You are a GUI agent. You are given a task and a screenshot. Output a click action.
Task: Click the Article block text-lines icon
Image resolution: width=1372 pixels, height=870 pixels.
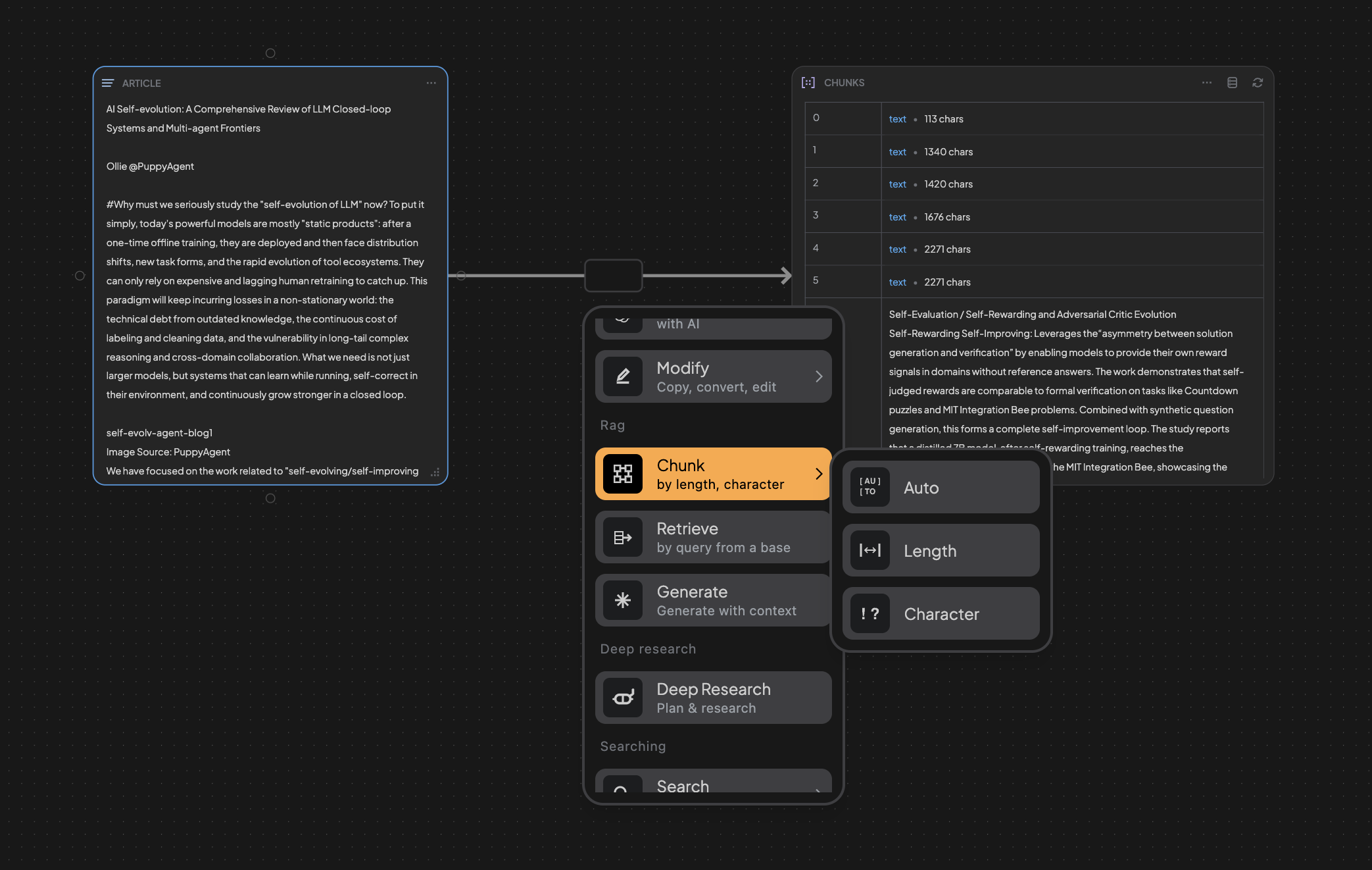pyautogui.click(x=108, y=83)
